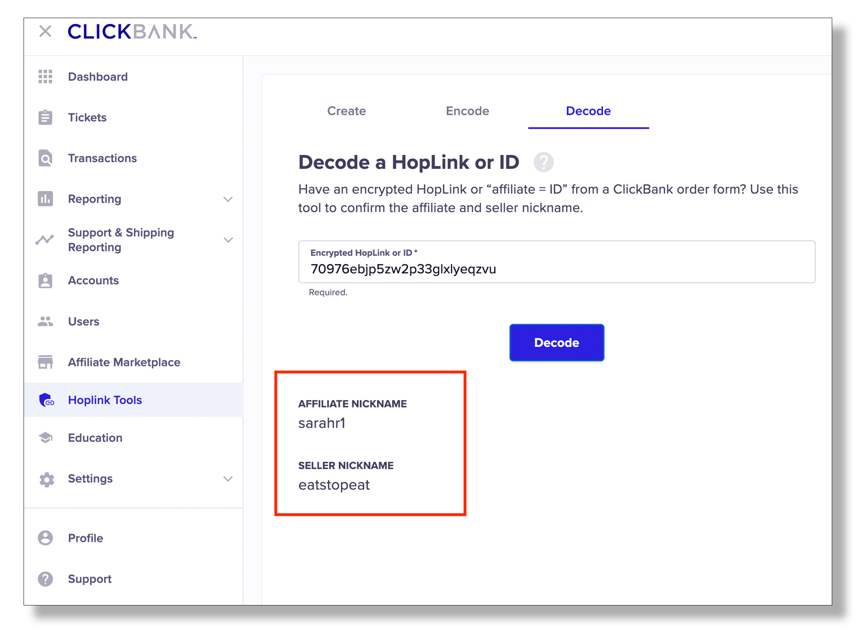Click the Reporting bar chart icon
This screenshot has height=630, width=858.
(45, 199)
